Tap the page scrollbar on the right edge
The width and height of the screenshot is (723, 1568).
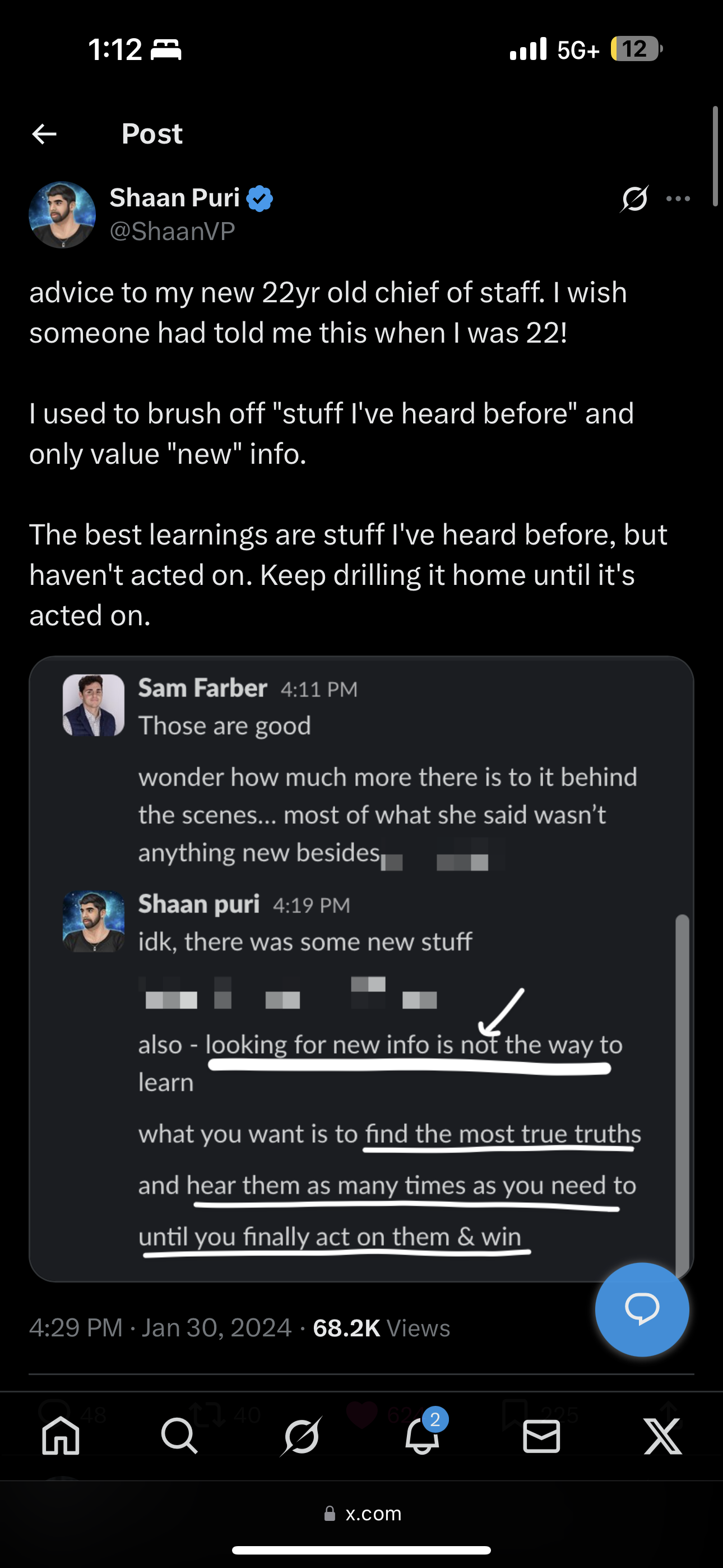pos(716,157)
